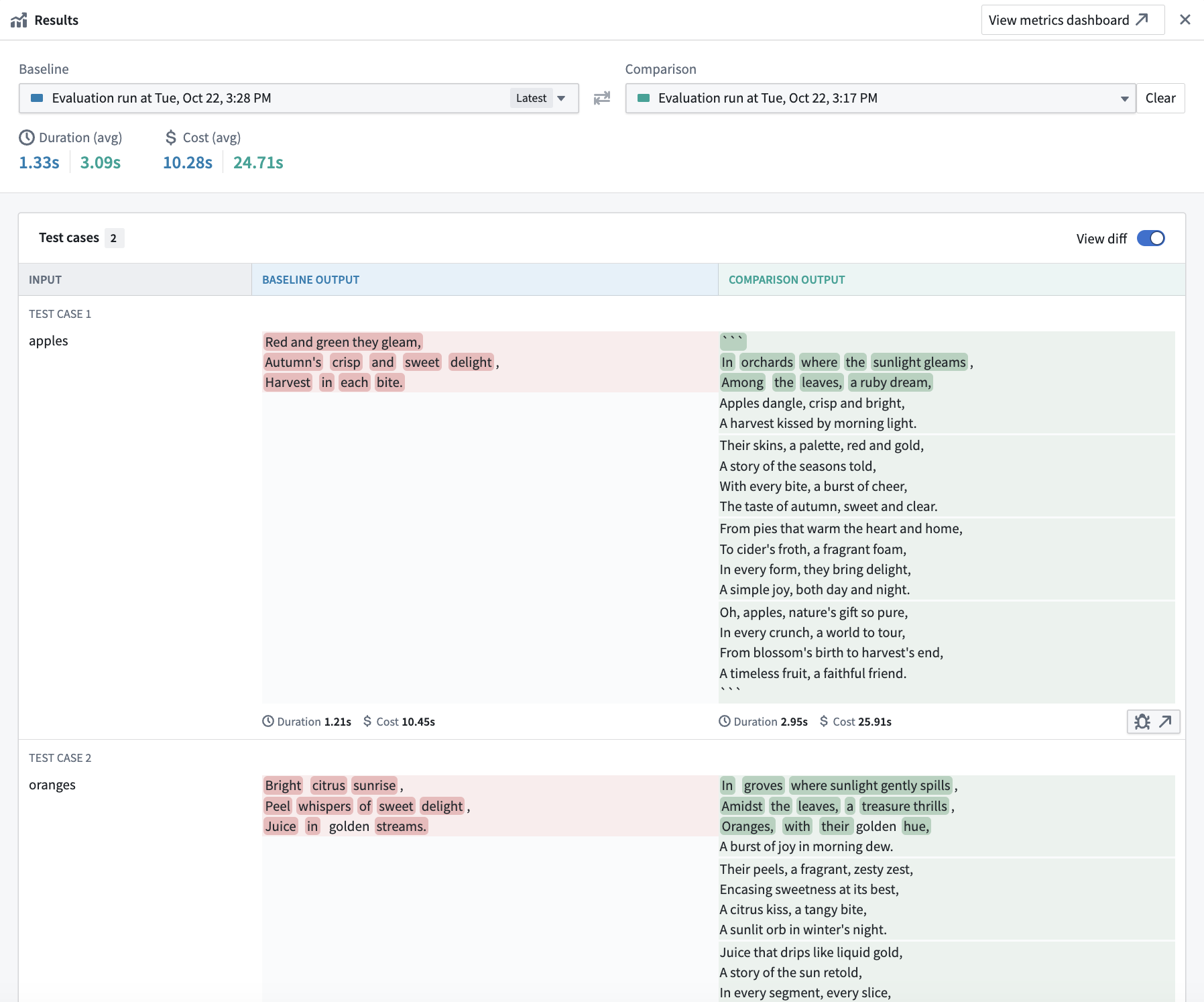Click the debug bug icon for test case 1
The height and width of the screenshot is (1002, 1204).
pyautogui.click(x=1142, y=722)
